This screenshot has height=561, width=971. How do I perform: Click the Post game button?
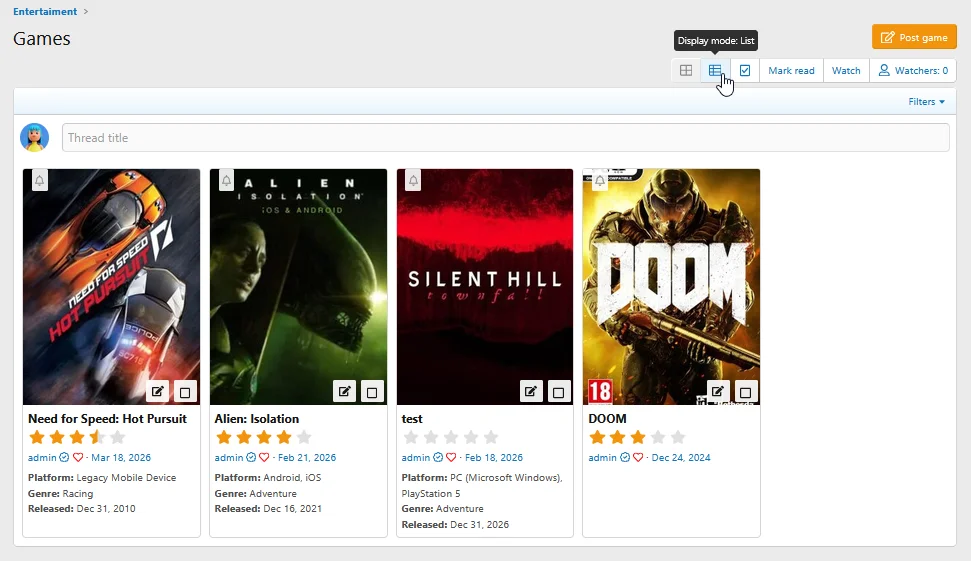coord(914,37)
